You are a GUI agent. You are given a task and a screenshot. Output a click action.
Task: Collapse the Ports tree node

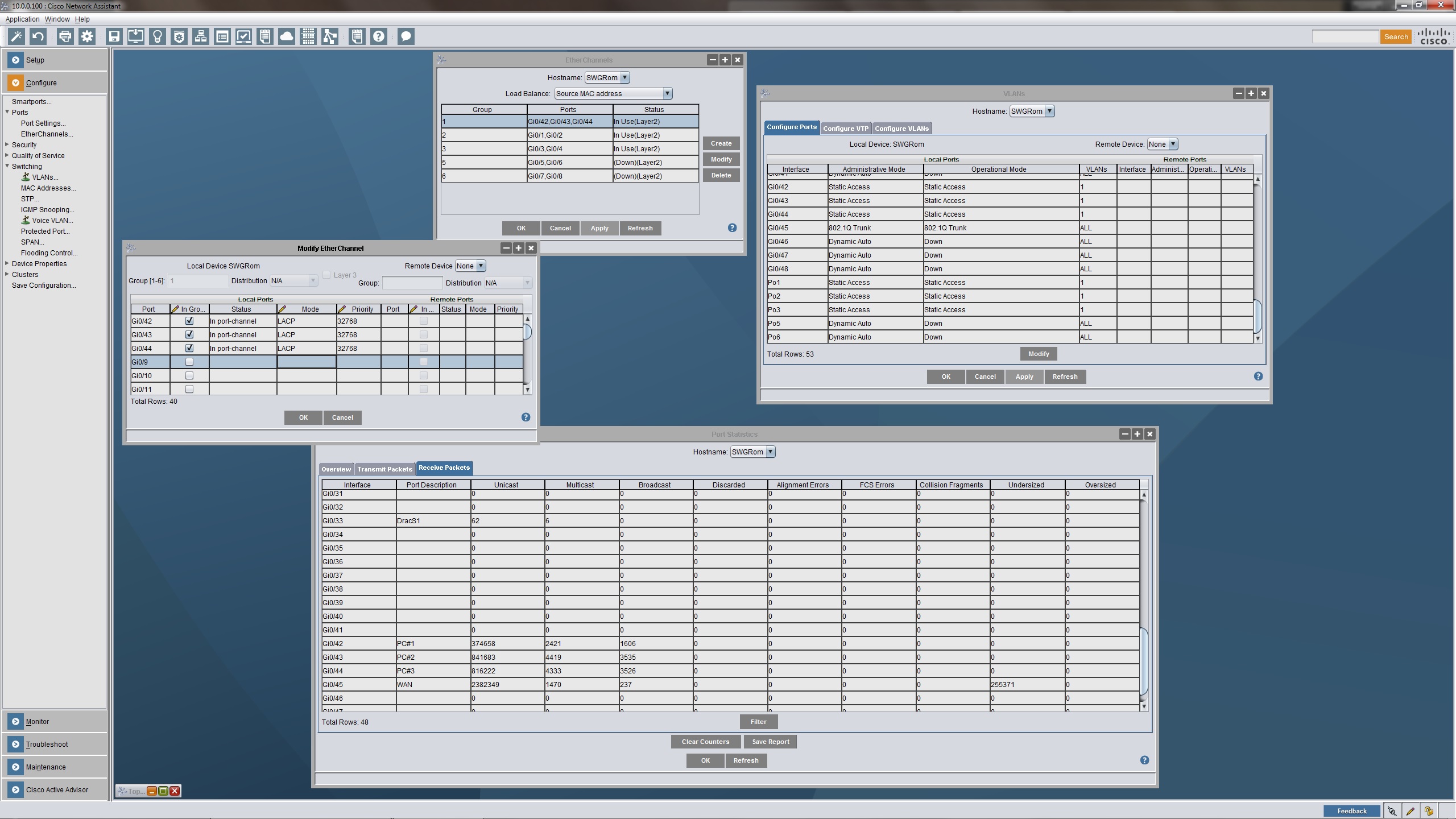pyautogui.click(x=7, y=112)
